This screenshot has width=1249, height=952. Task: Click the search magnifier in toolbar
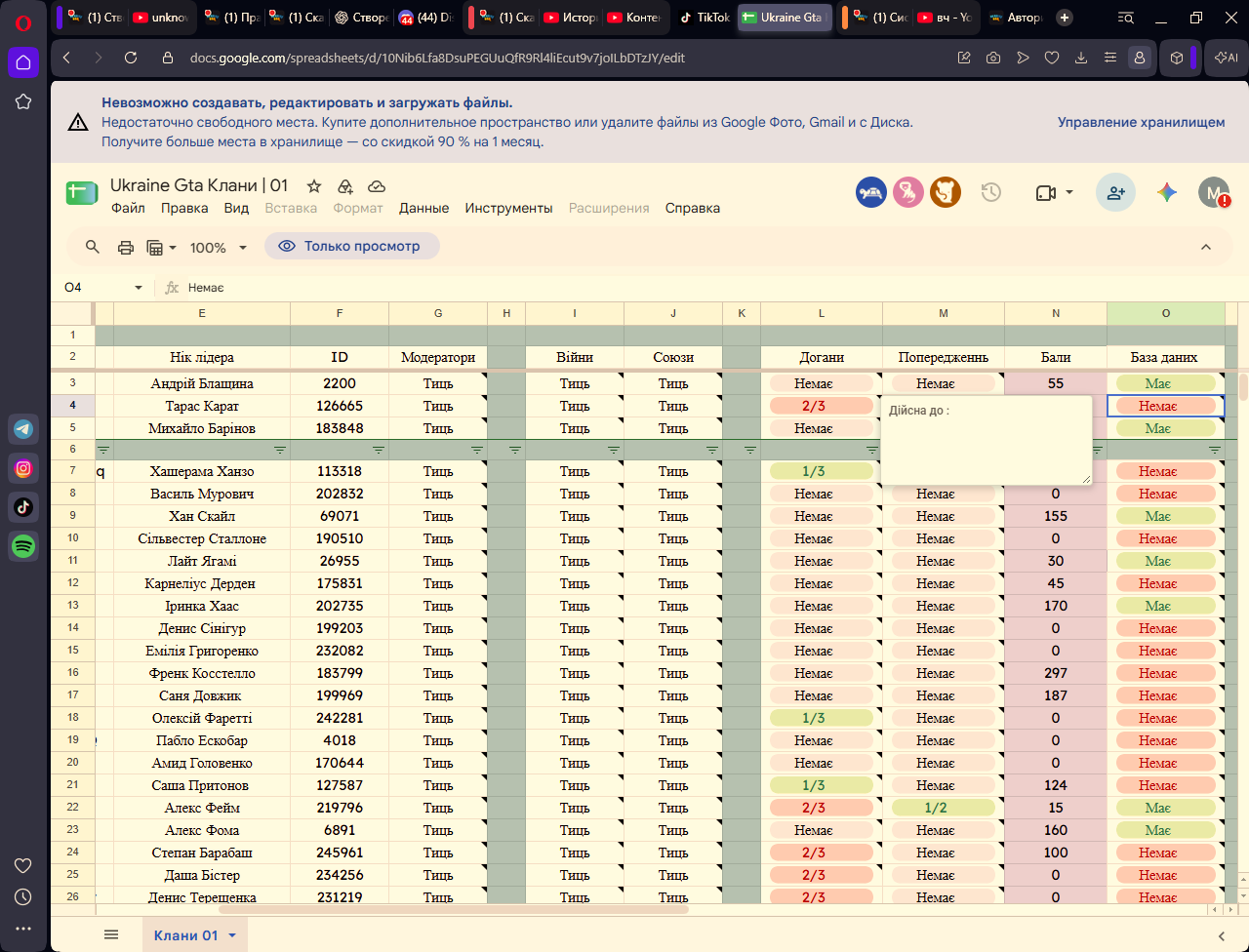click(x=93, y=247)
